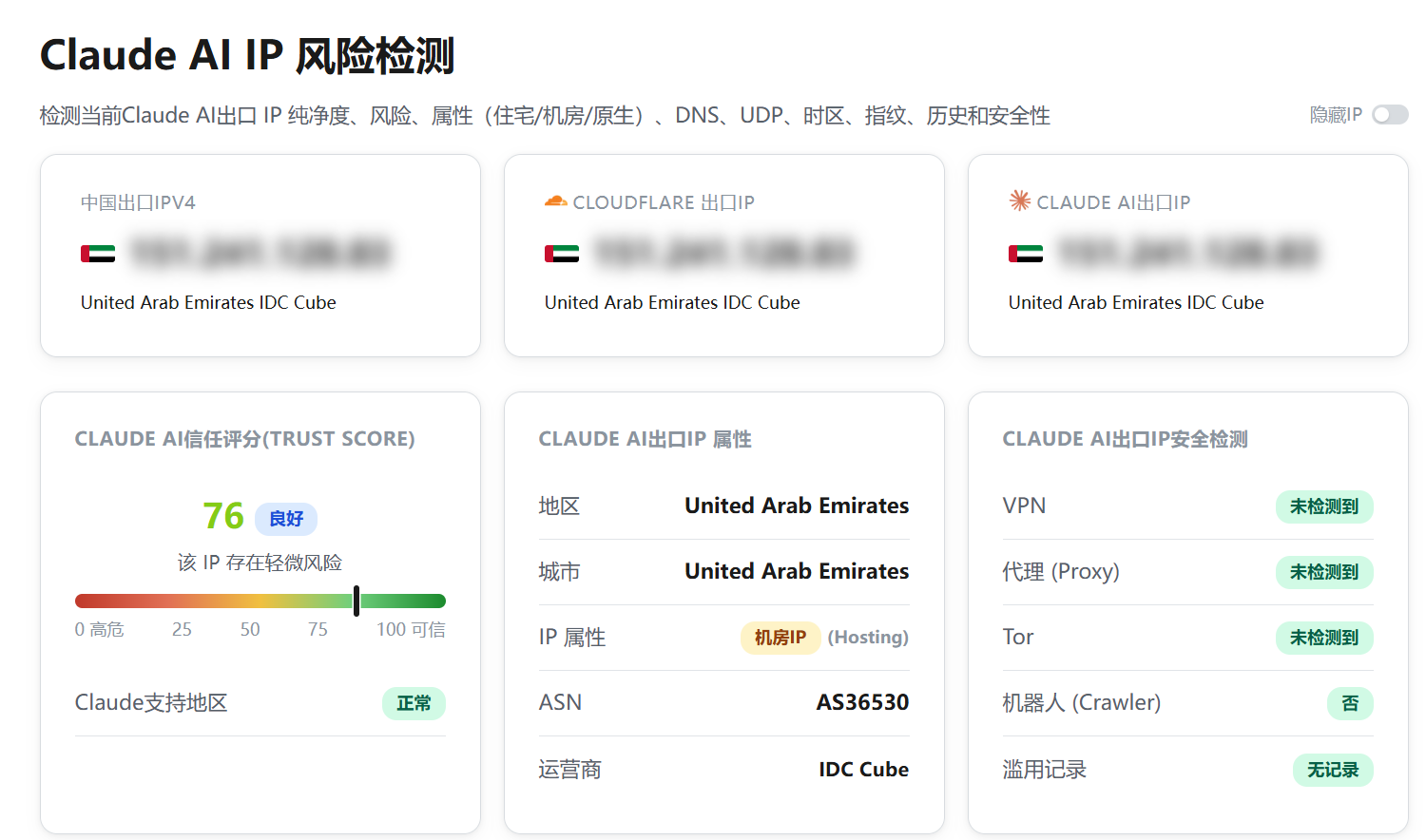This screenshot has width=1426, height=840.
Task: Click the 0 高危 scale label
Action: 100,629
